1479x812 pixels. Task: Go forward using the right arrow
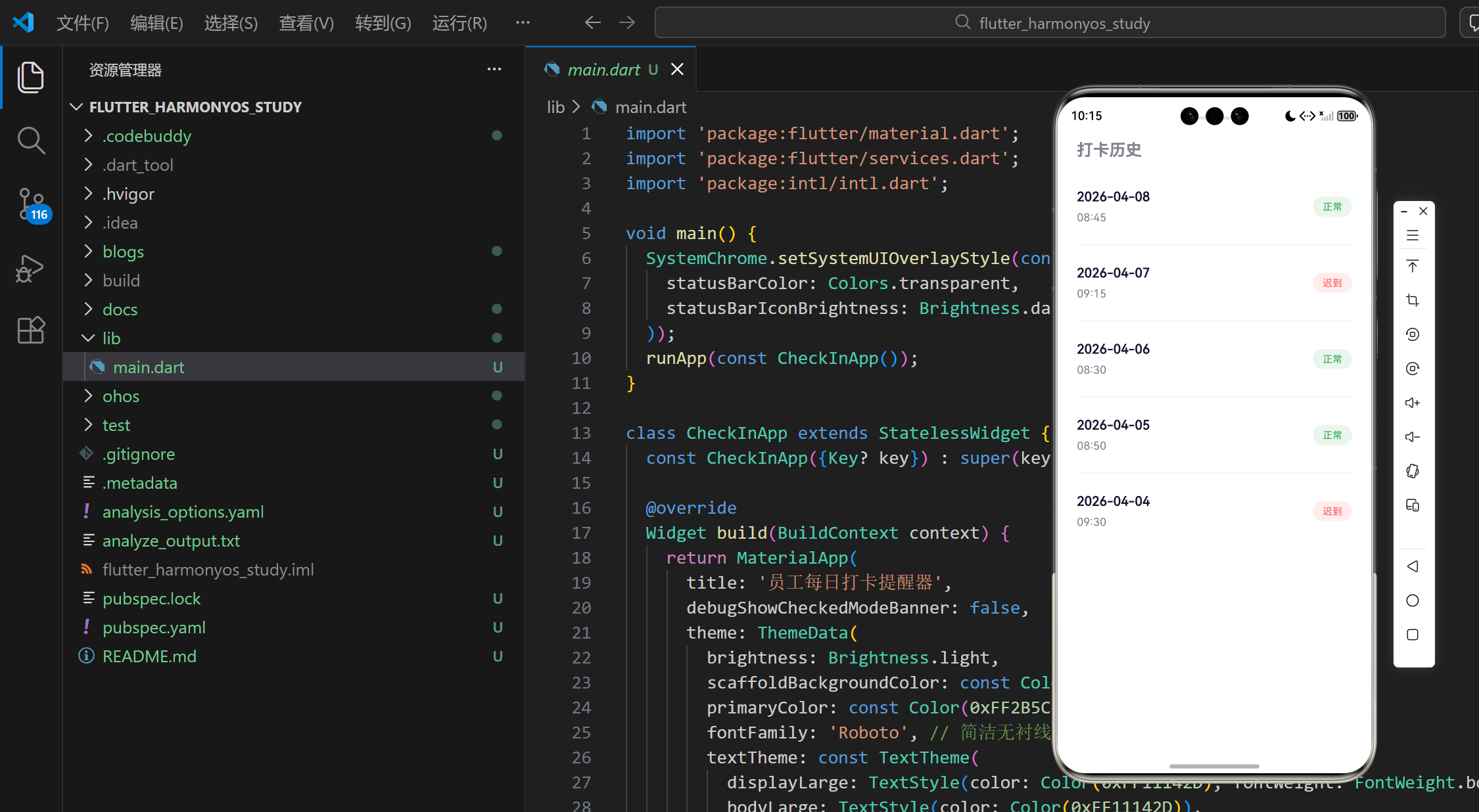pyautogui.click(x=627, y=23)
